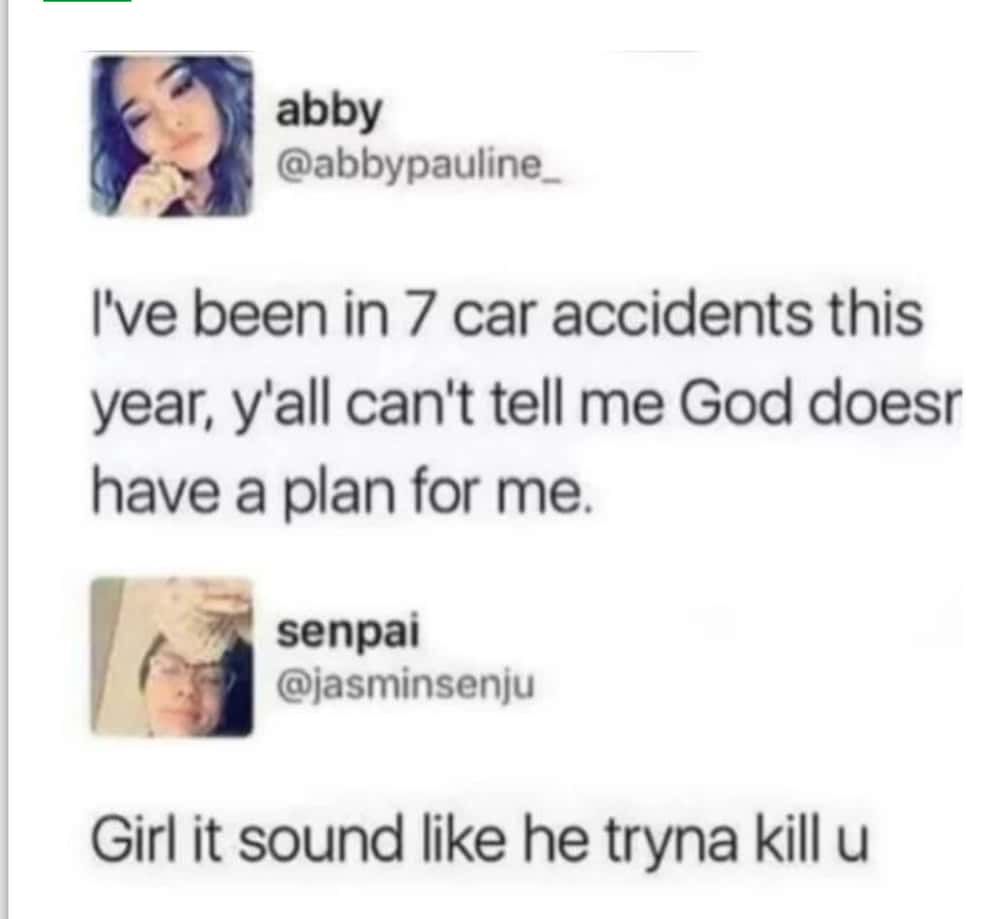The width and height of the screenshot is (1000, 919).
Task: Open abby's profile picture
Action: point(172,135)
